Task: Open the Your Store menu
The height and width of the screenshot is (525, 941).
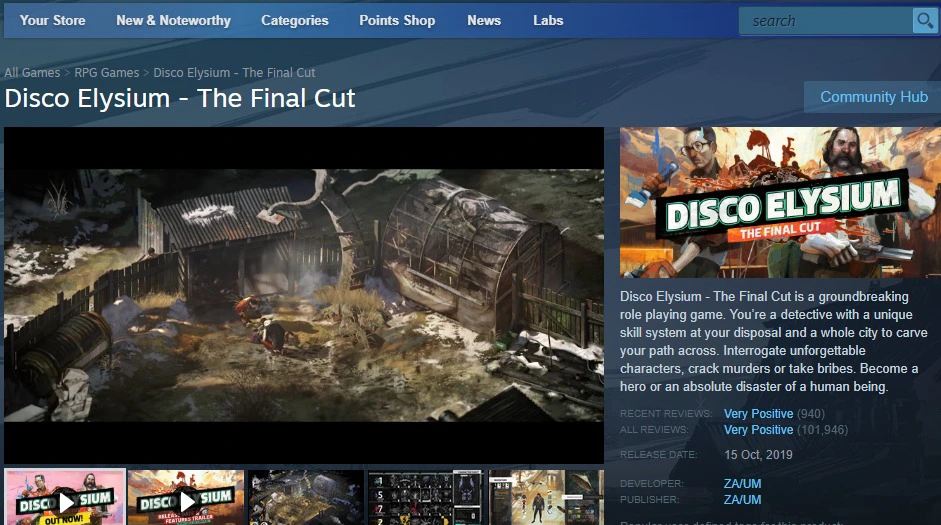Action: pos(53,20)
